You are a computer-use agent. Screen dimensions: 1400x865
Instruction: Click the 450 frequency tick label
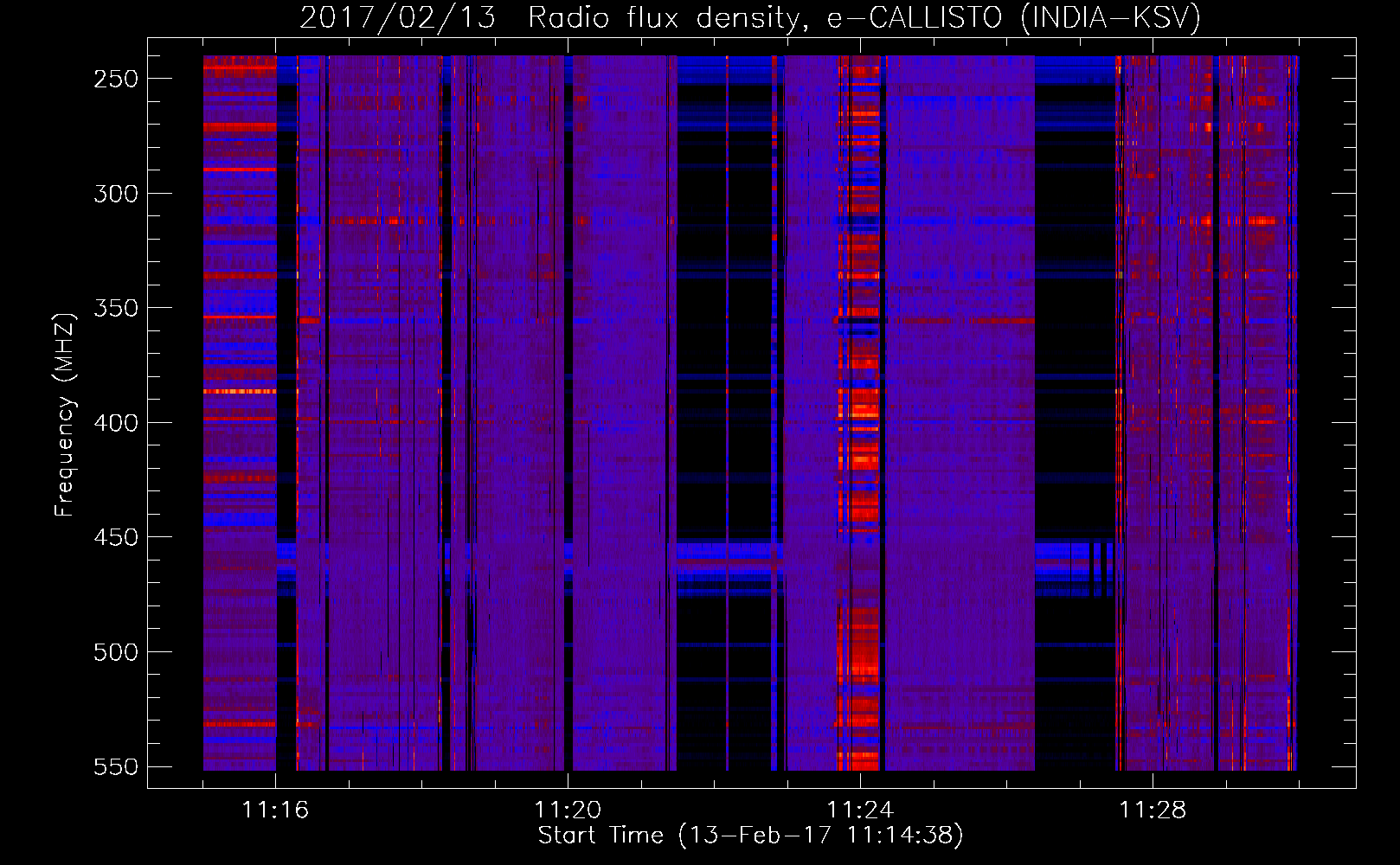116,537
